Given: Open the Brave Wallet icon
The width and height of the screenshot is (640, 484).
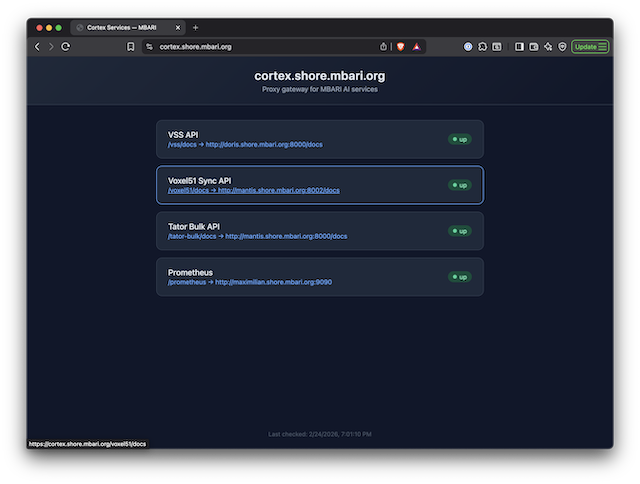Looking at the screenshot, I should click(533, 47).
